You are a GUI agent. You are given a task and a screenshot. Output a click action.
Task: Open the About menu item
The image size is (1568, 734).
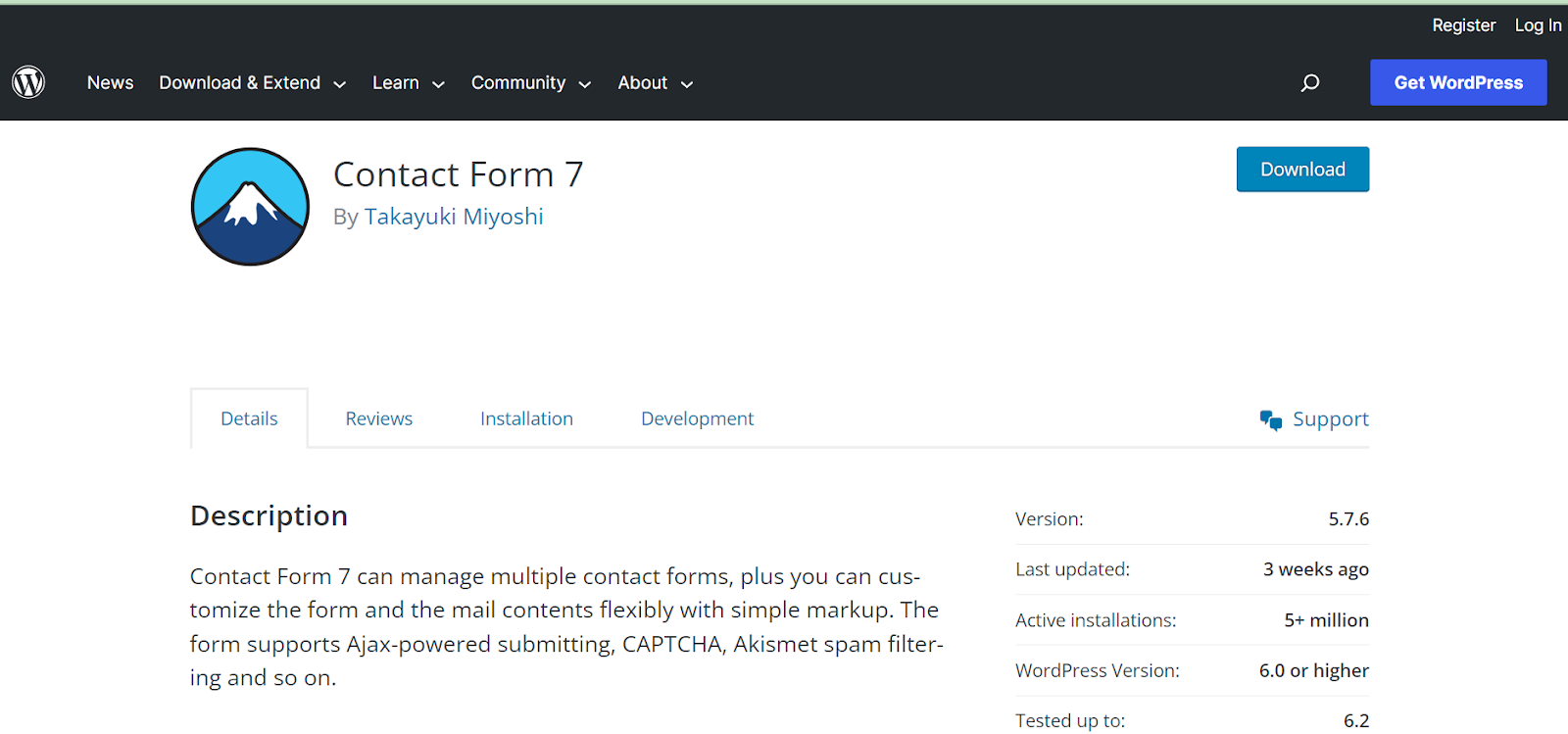click(643, 83)
